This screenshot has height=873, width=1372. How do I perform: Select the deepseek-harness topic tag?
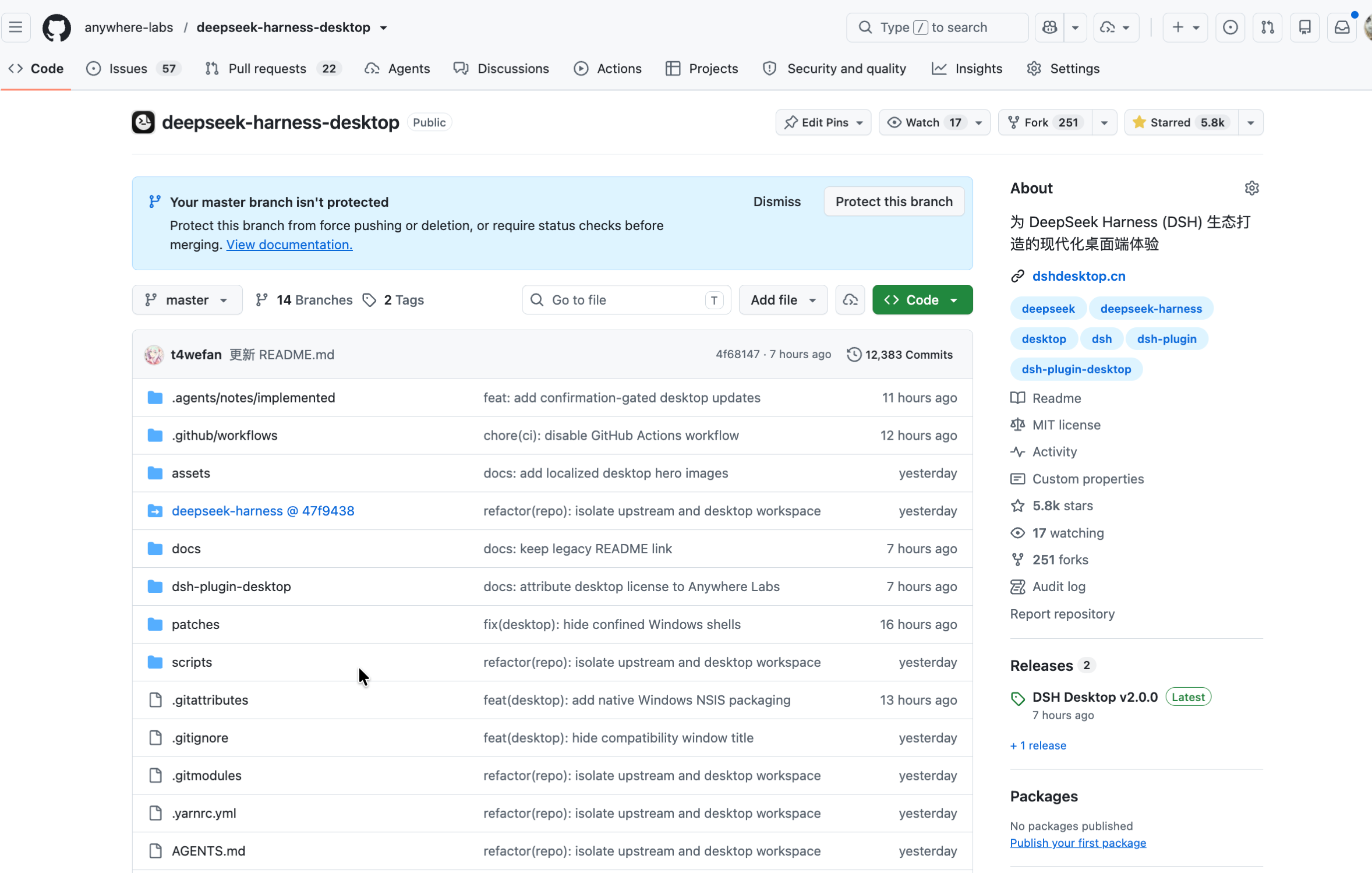[1151, 309]
